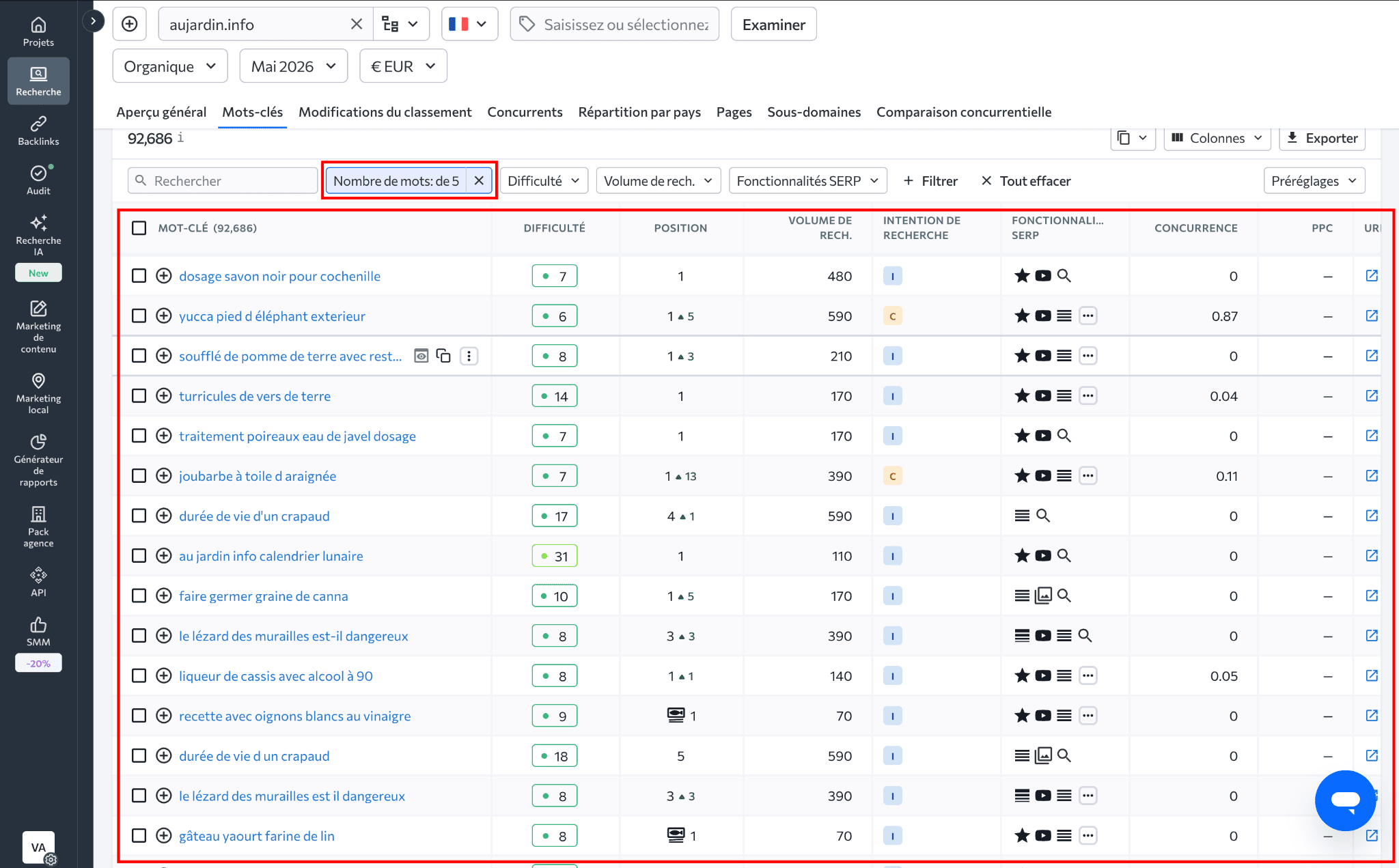The height and width of the screenshot is (868, 1399).
Task: Expand the collapsed sidebar arrow
Action: tap(93, 21)
